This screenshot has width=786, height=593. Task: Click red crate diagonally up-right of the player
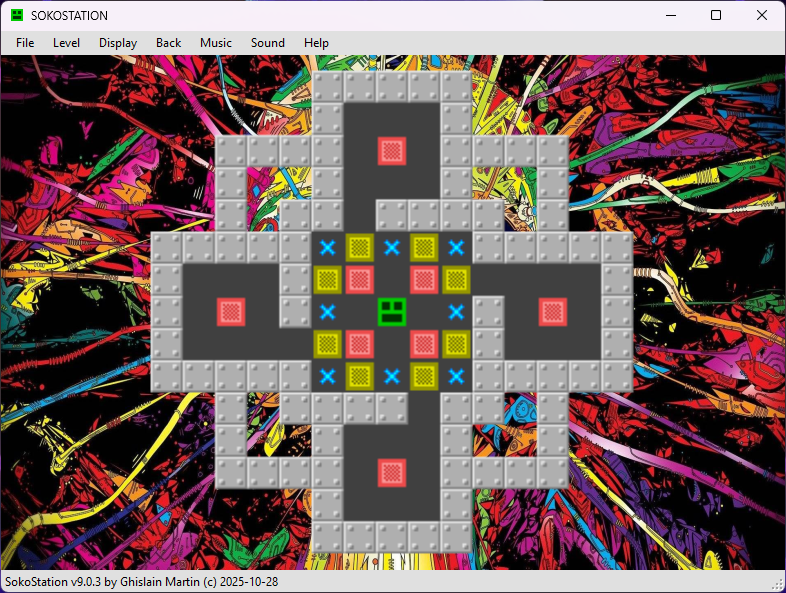click(424, 280)
